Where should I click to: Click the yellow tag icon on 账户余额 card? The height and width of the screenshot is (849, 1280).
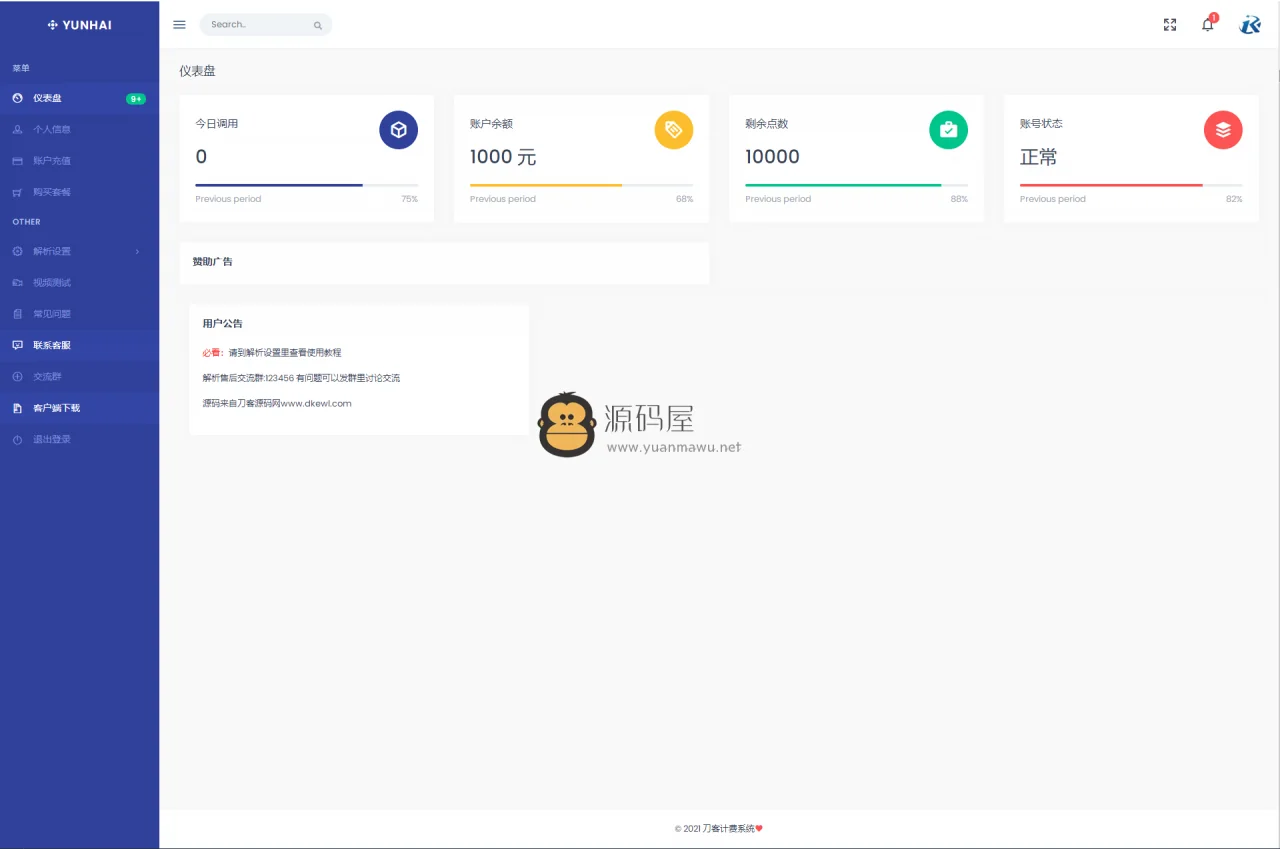click(673, 129)
